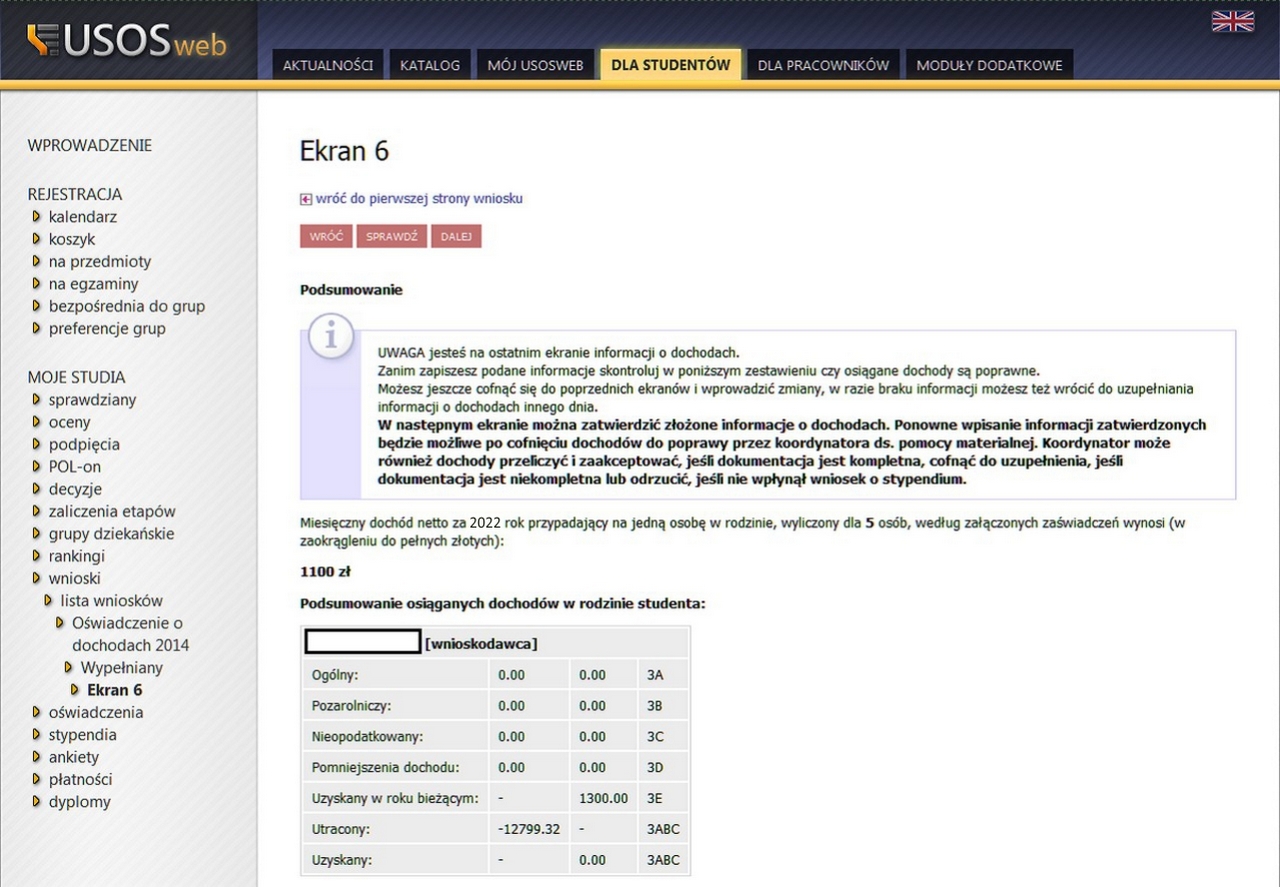Open 'lista wniosków' sub-item
Viewport: 1280px width, 887px height.
112,601
